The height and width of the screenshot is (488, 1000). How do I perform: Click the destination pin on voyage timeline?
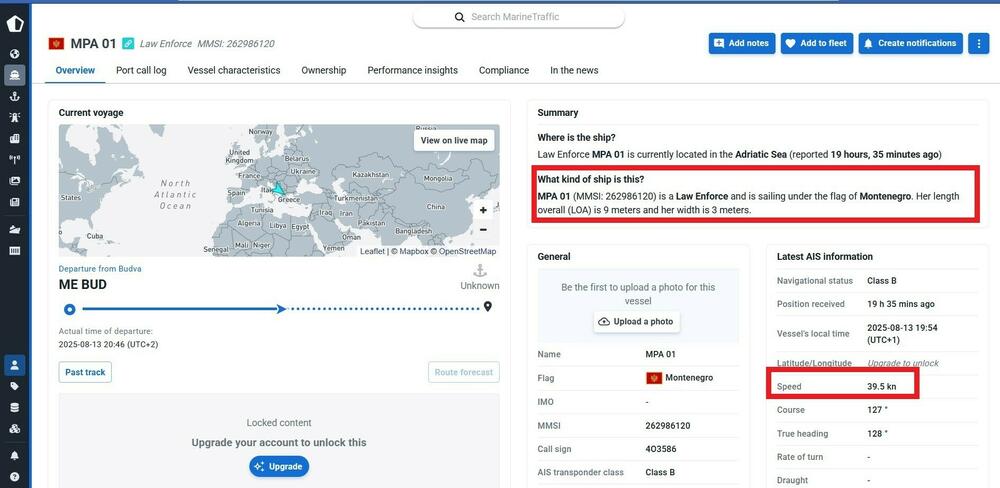(x=488, y=307)
